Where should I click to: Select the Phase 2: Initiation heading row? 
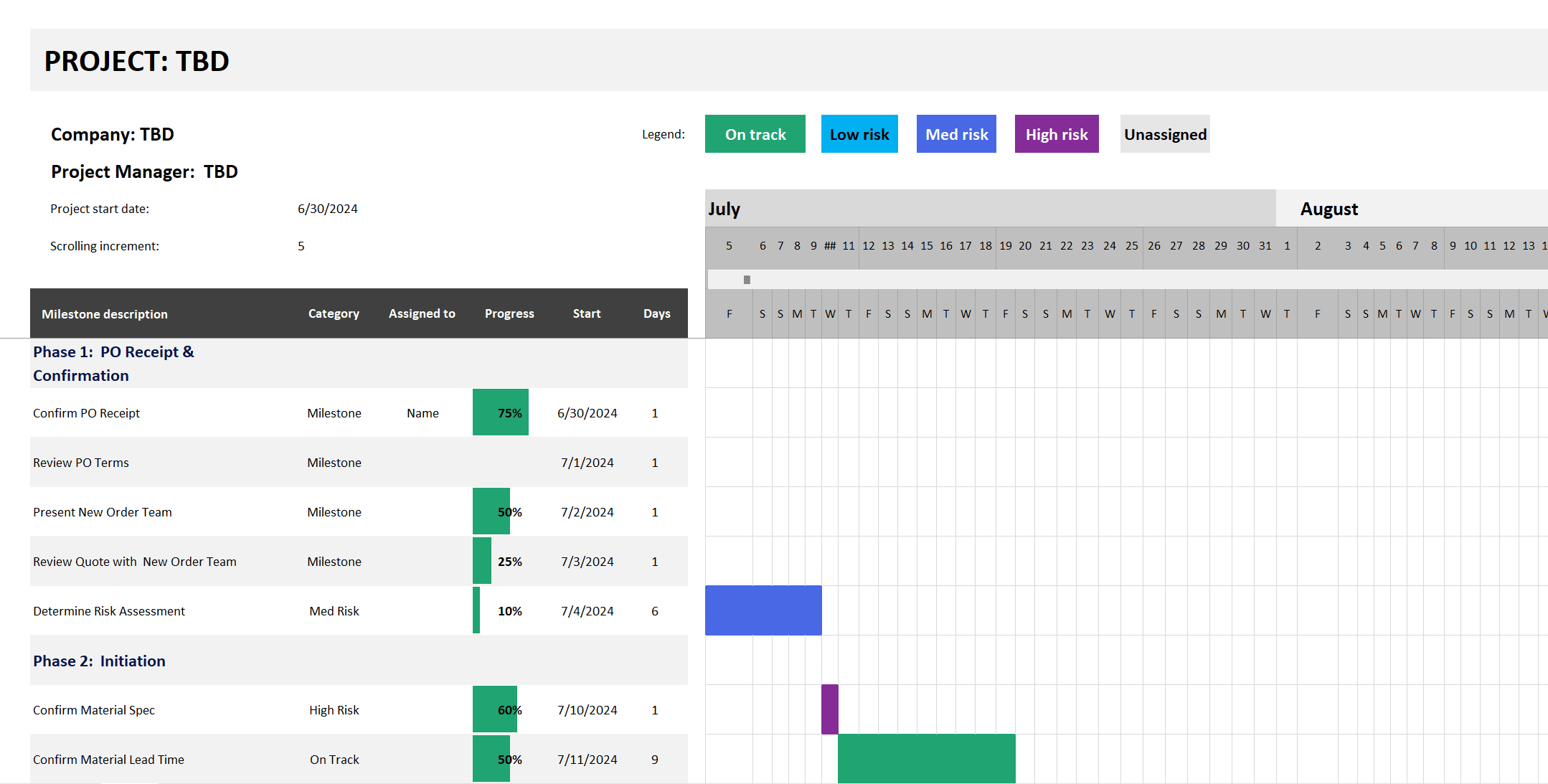(x=359, y=661)
